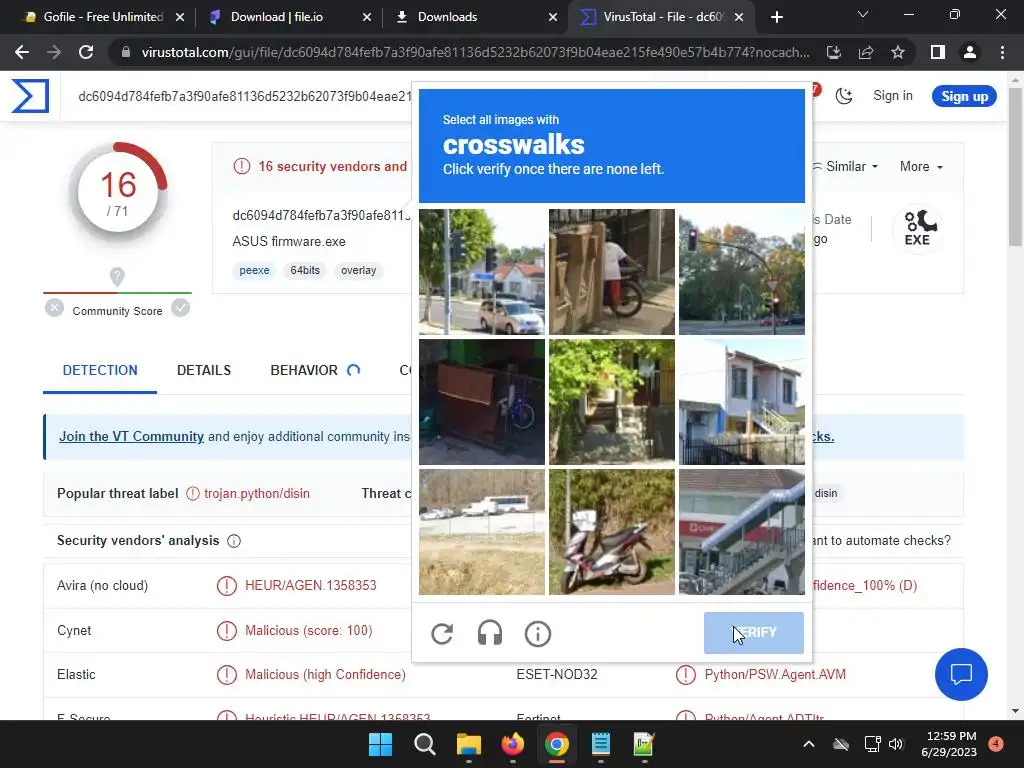This screenshot has height=768, width=1024.
Task: Bookmark this page with star icon
Action: [x=898, y=52]
